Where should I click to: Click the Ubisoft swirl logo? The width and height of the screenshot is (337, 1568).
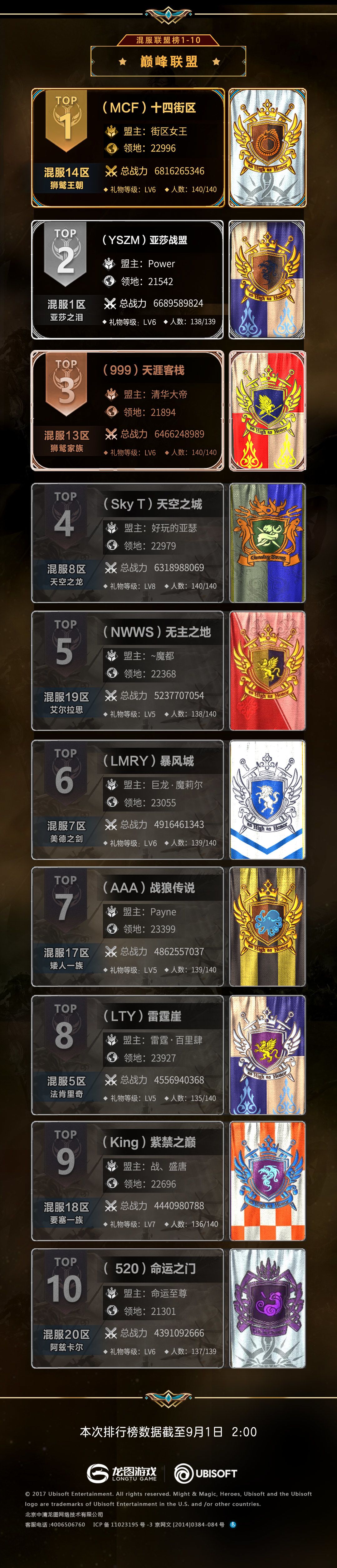[206, 1473]
